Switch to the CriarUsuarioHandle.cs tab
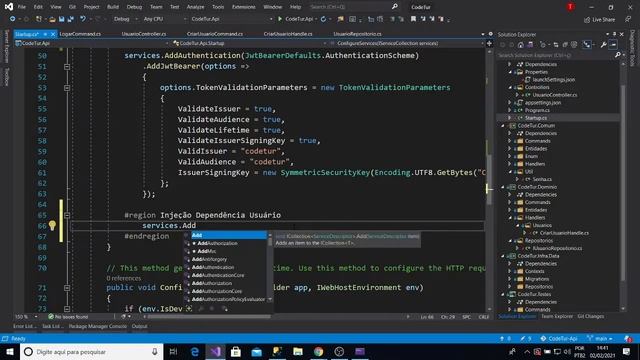This screenshot has height=360, width=640. click(288, 34)
